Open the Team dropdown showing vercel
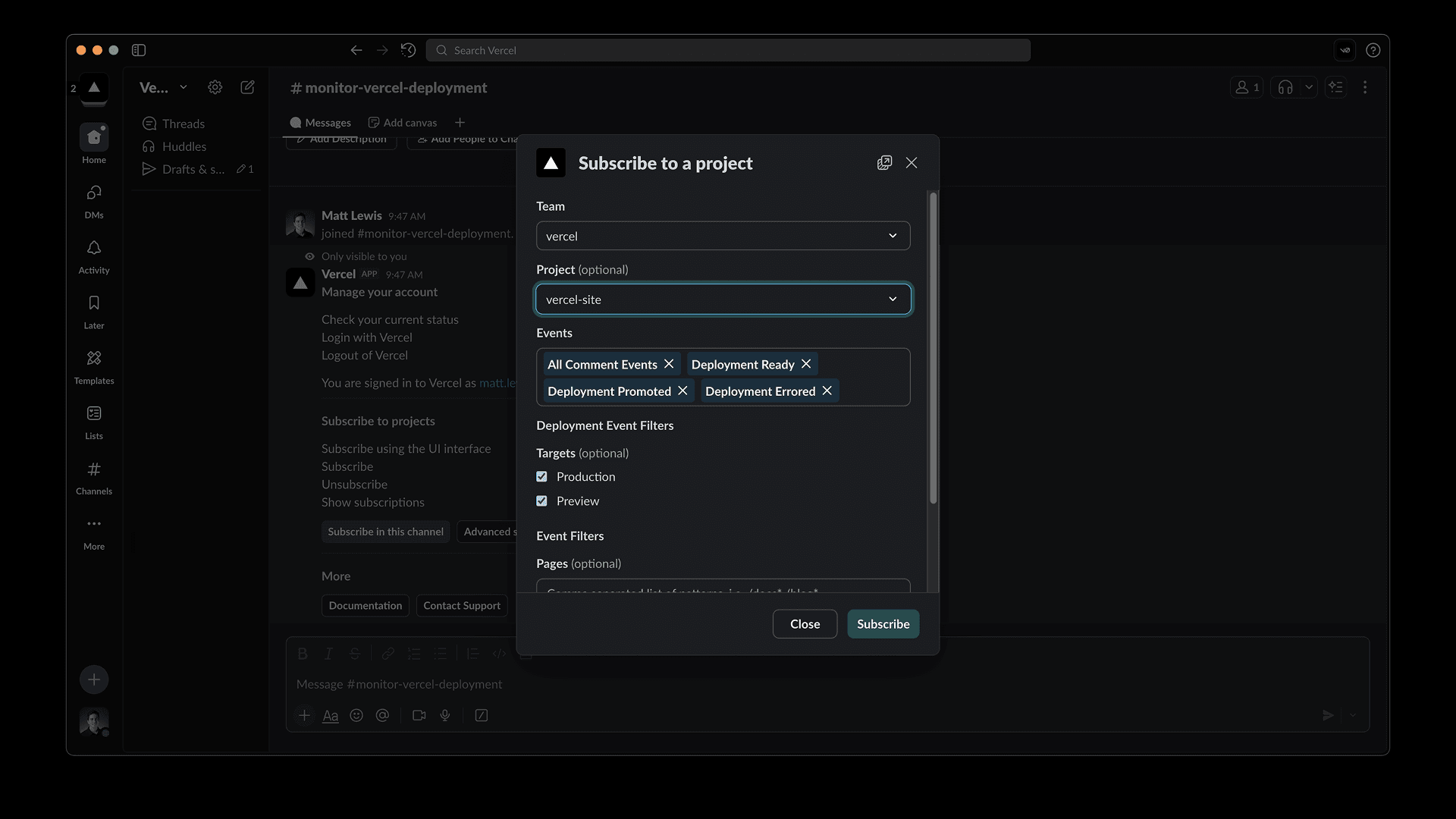Viewport: 1456px width, 819px height. (x=723, y=236)
